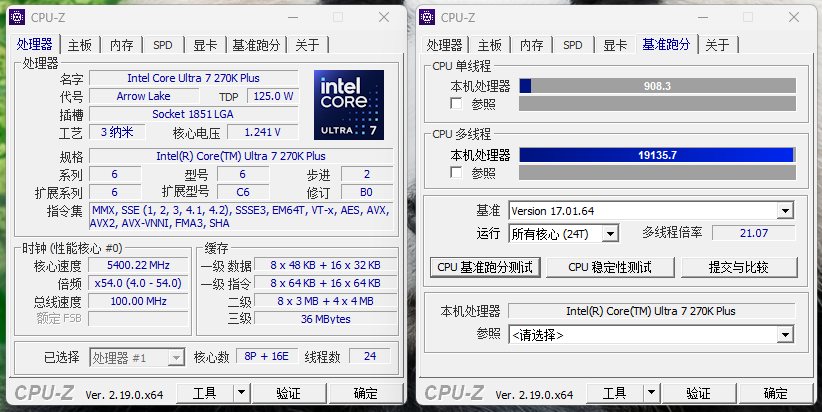Click 核心数 value 8P + 16E
Viewport: 822px width, 412px height.
[266, 356]
